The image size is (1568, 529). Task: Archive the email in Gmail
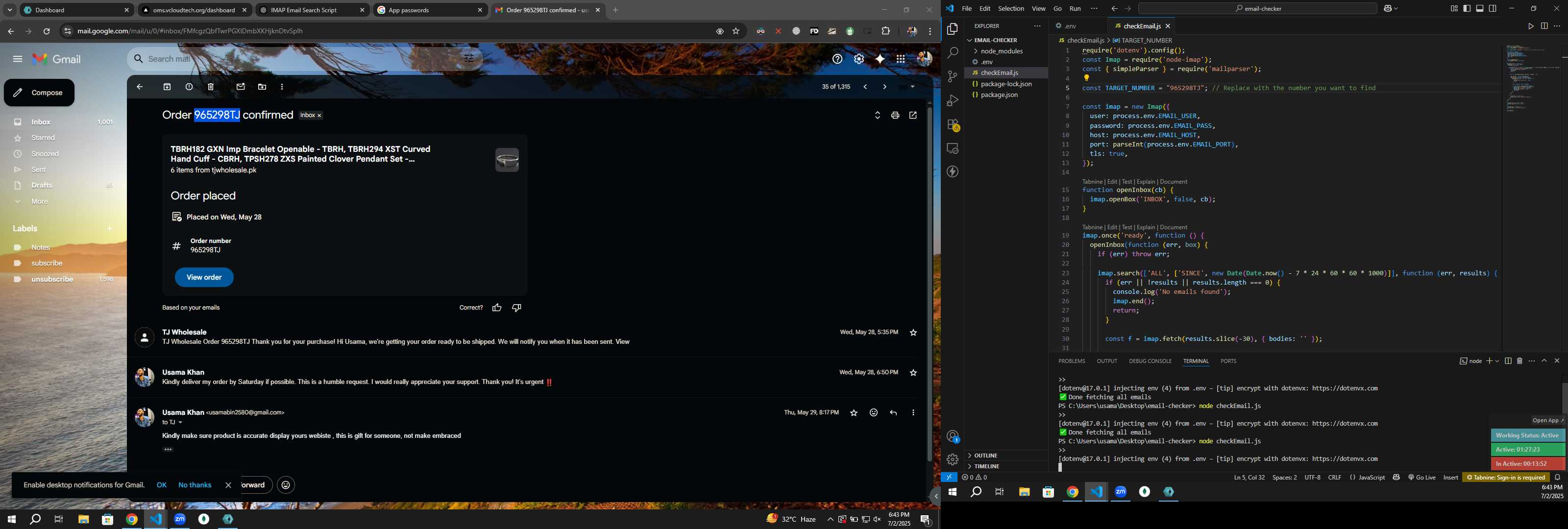click(x=168, y=87)
